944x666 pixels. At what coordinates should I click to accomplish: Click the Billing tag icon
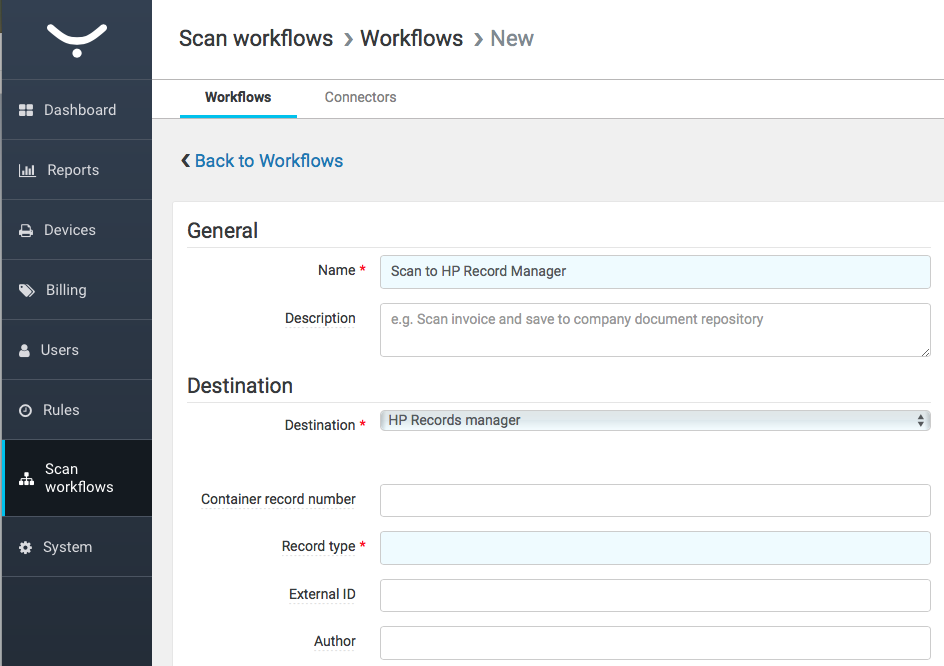(26, 290)
